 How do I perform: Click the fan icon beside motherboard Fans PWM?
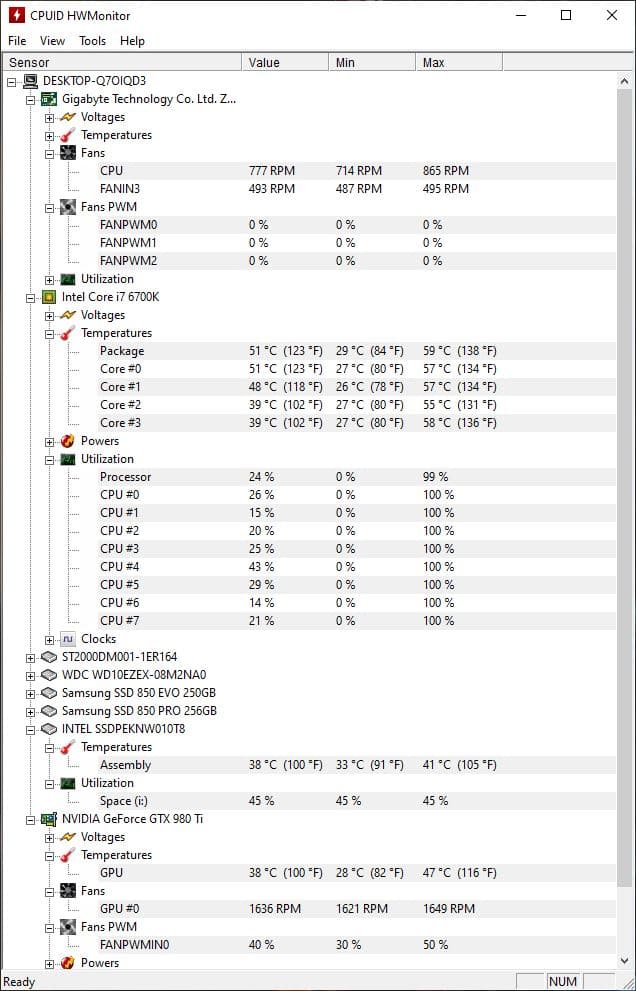point(68,207)
